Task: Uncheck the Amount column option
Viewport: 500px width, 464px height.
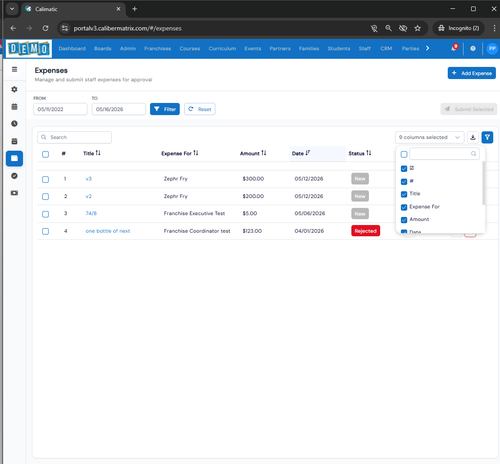Action: pyautogui.click(x=404, y=220)
